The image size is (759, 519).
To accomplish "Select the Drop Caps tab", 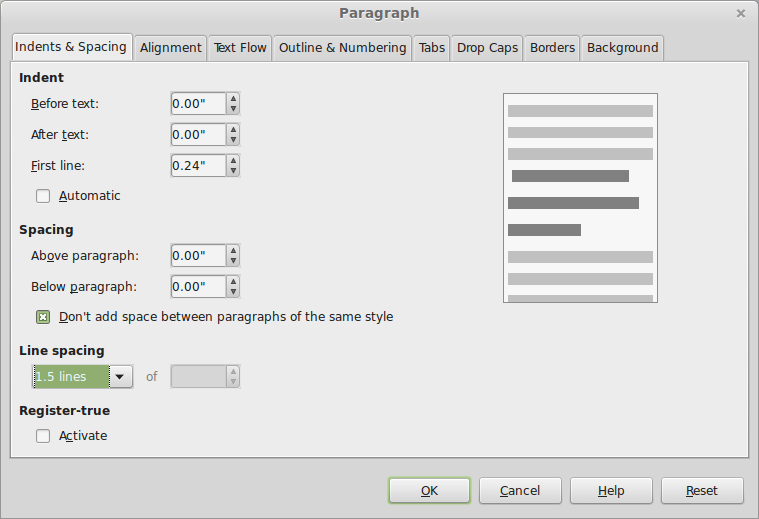I will (x=487, y=47).
